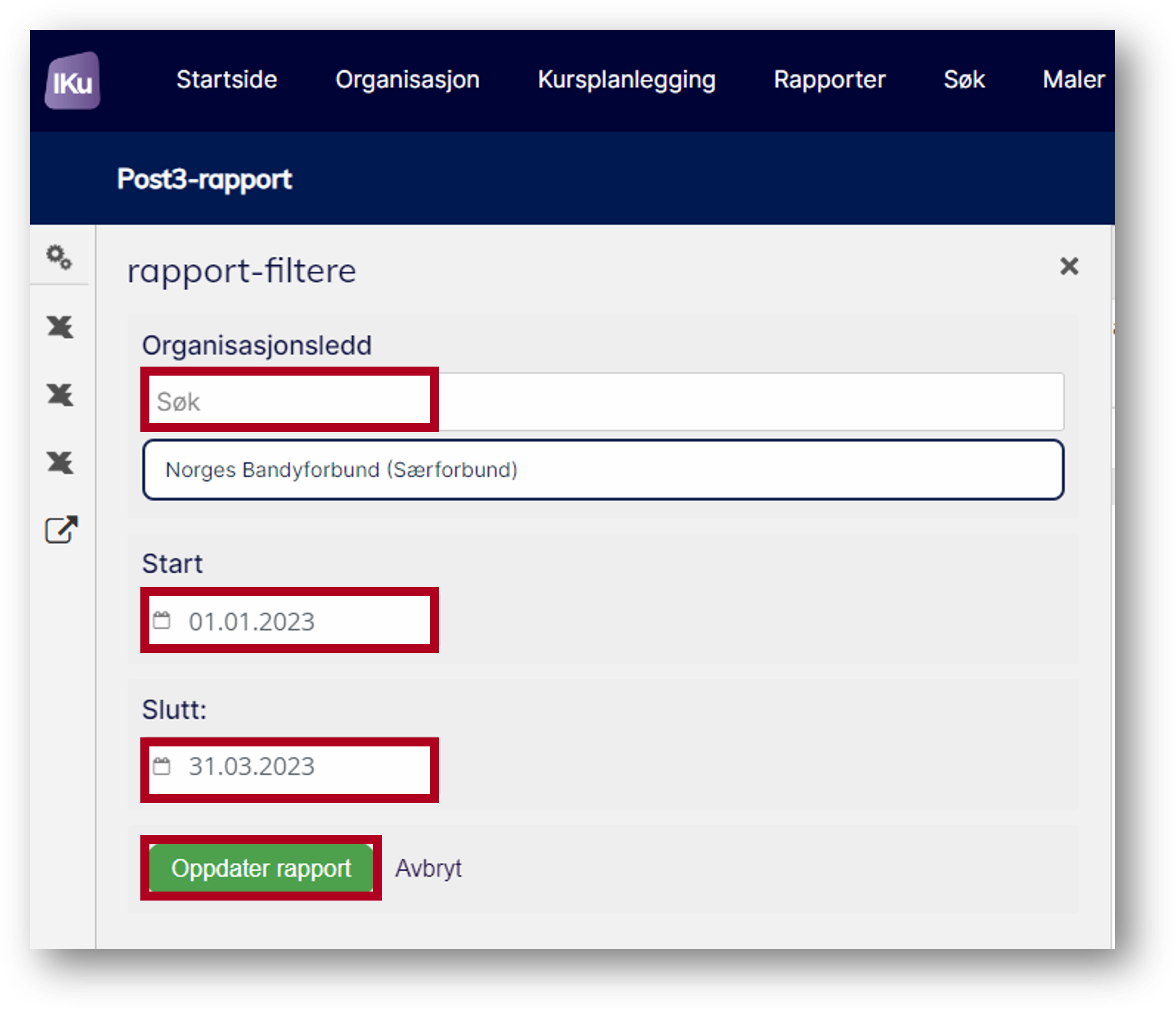
Task: Click the Oppdater rapport button
Action: (261, 867)
